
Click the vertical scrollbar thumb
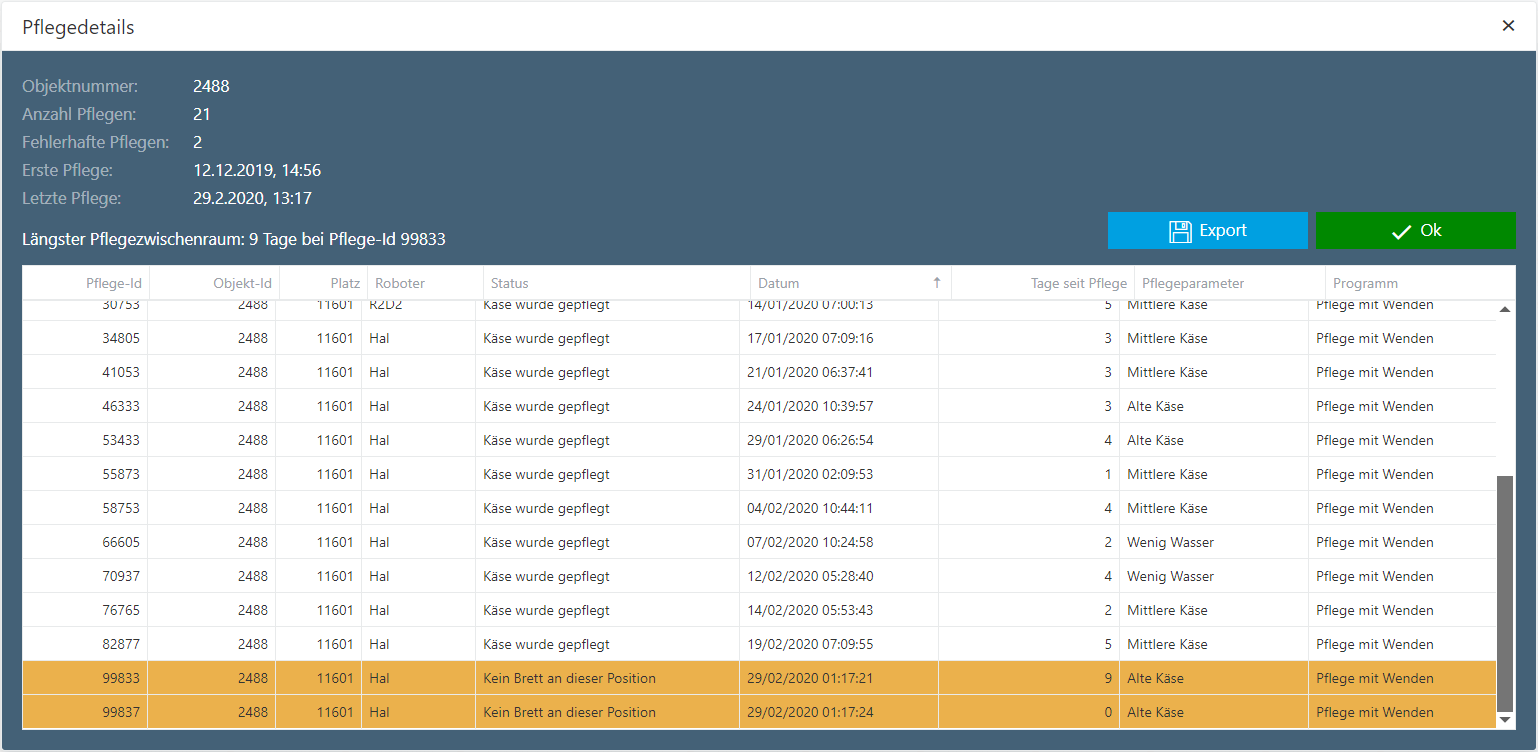pyautogui.click(x=1505, y=592)
